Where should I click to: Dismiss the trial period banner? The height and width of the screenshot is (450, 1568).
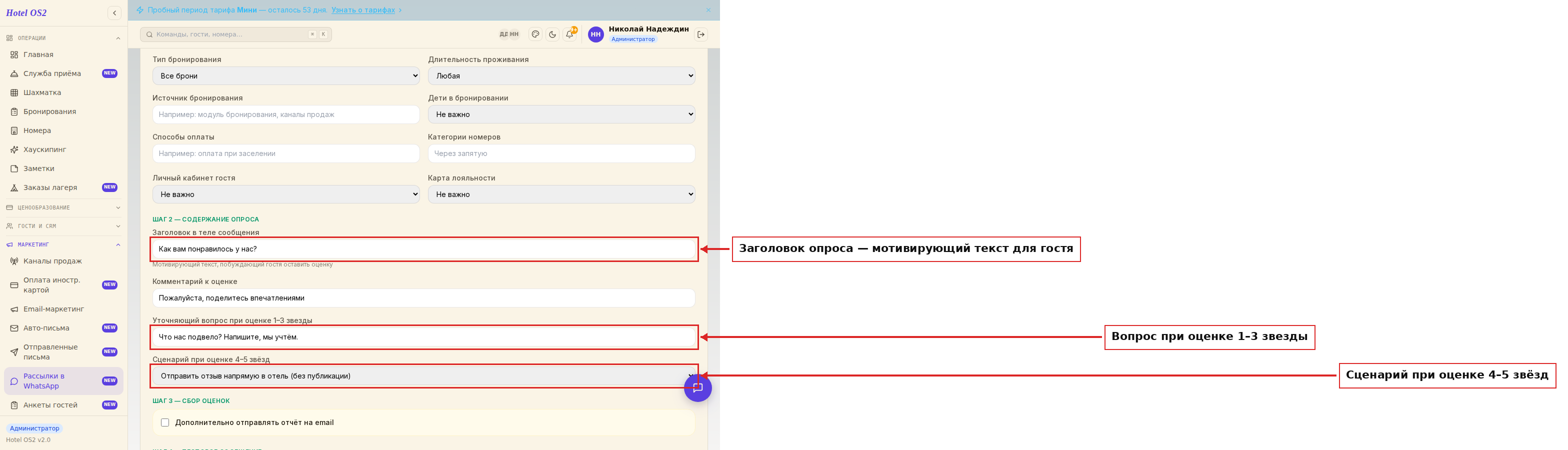pyautogui.click(x=708, y=9)
